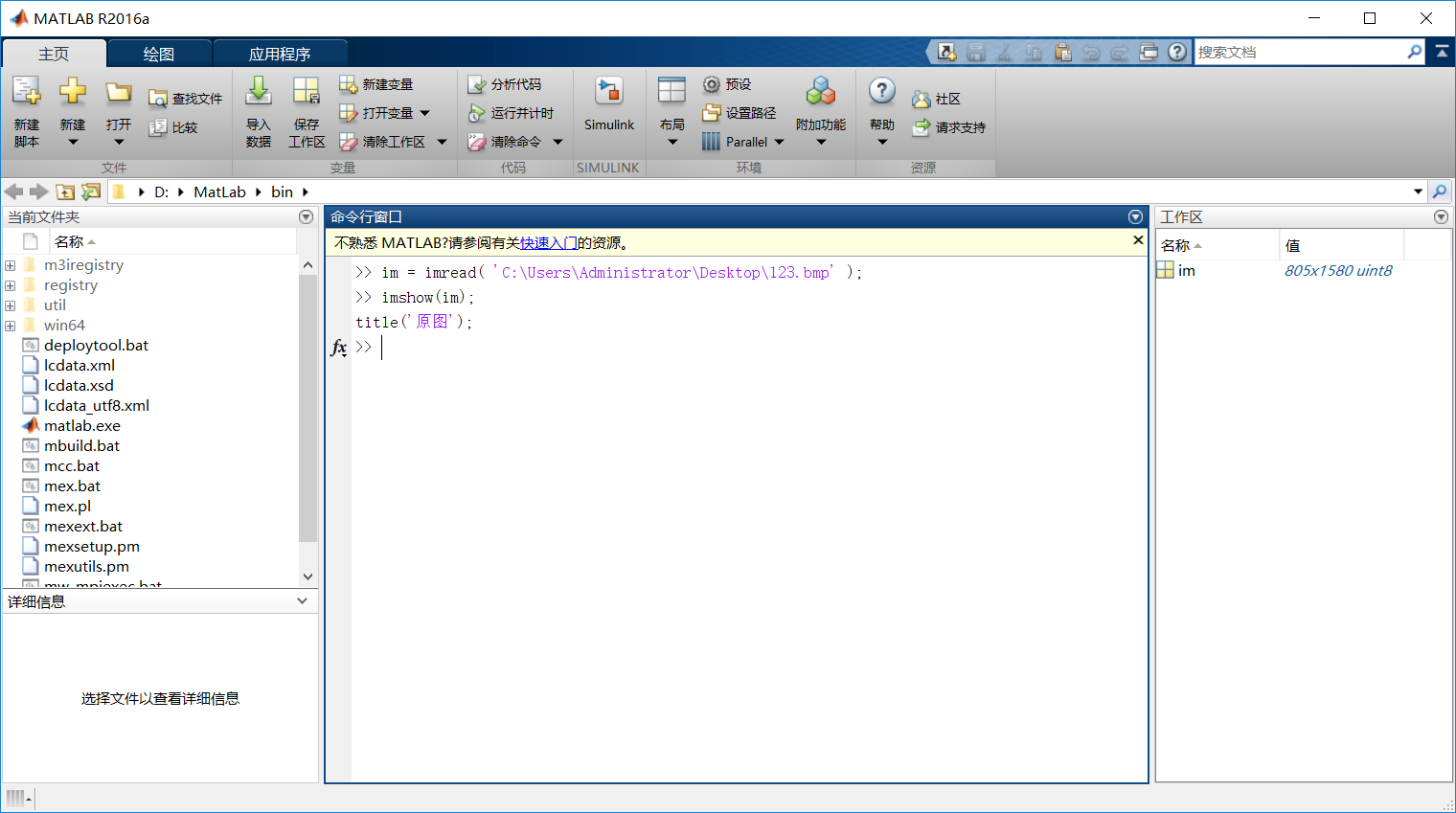This screenshot has height=813, width=1456.
Task: Open the Open Variable (打开变量) dropdown
Action: tap(425, 113)
